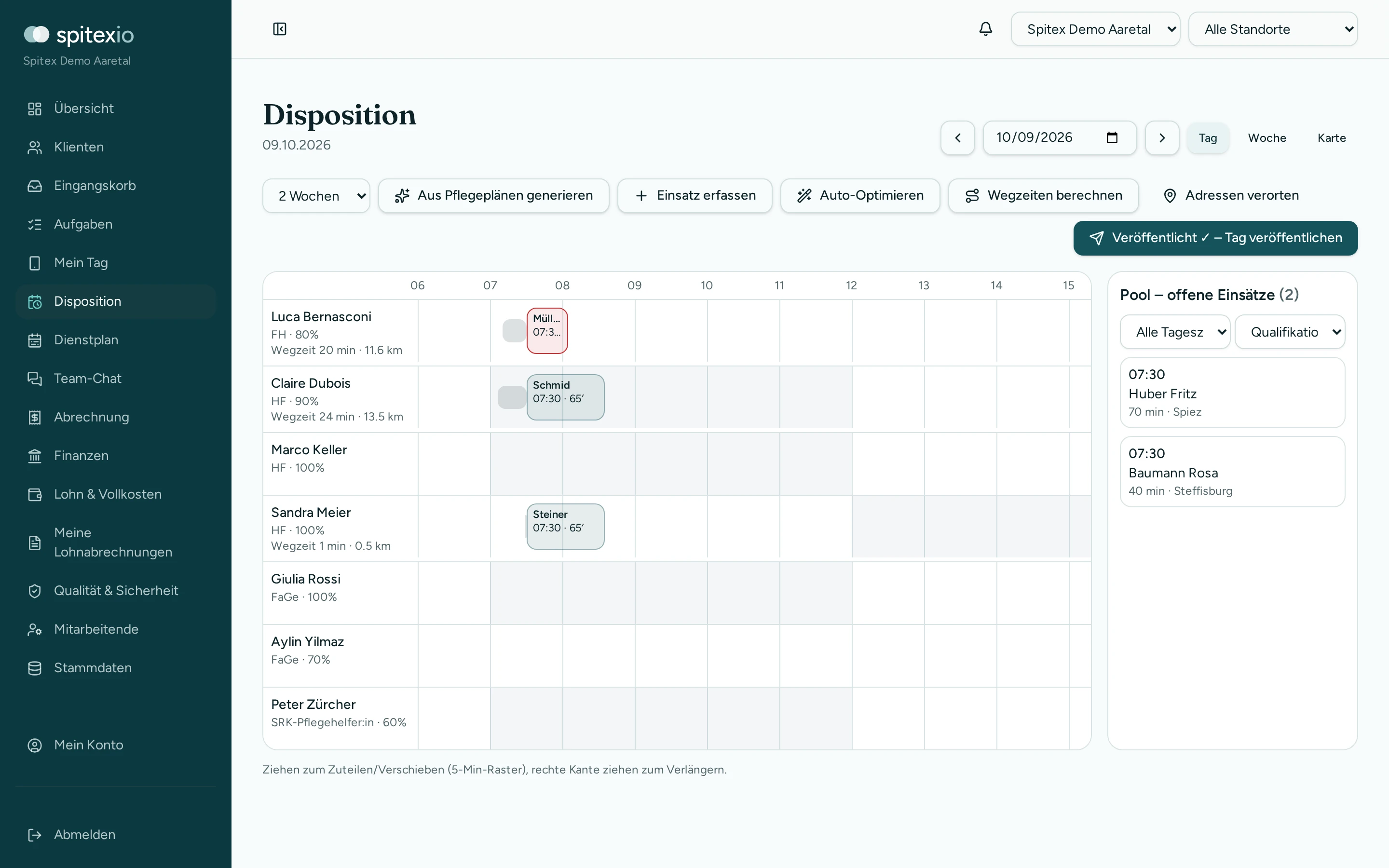
Task: Switch to Woche view
Action: click(1267, 138)
